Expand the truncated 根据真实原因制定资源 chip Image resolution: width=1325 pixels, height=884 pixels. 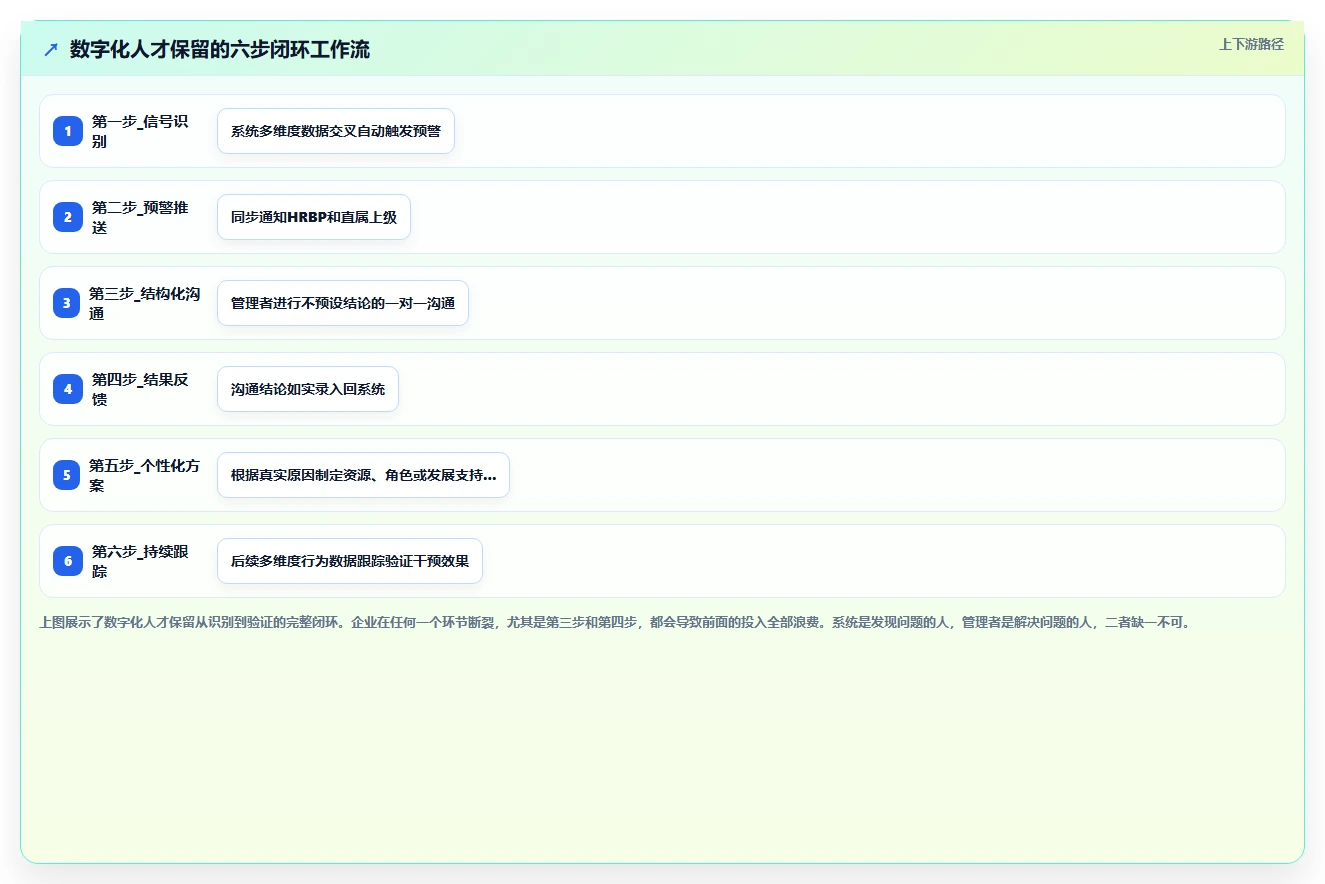coord(363,475)
